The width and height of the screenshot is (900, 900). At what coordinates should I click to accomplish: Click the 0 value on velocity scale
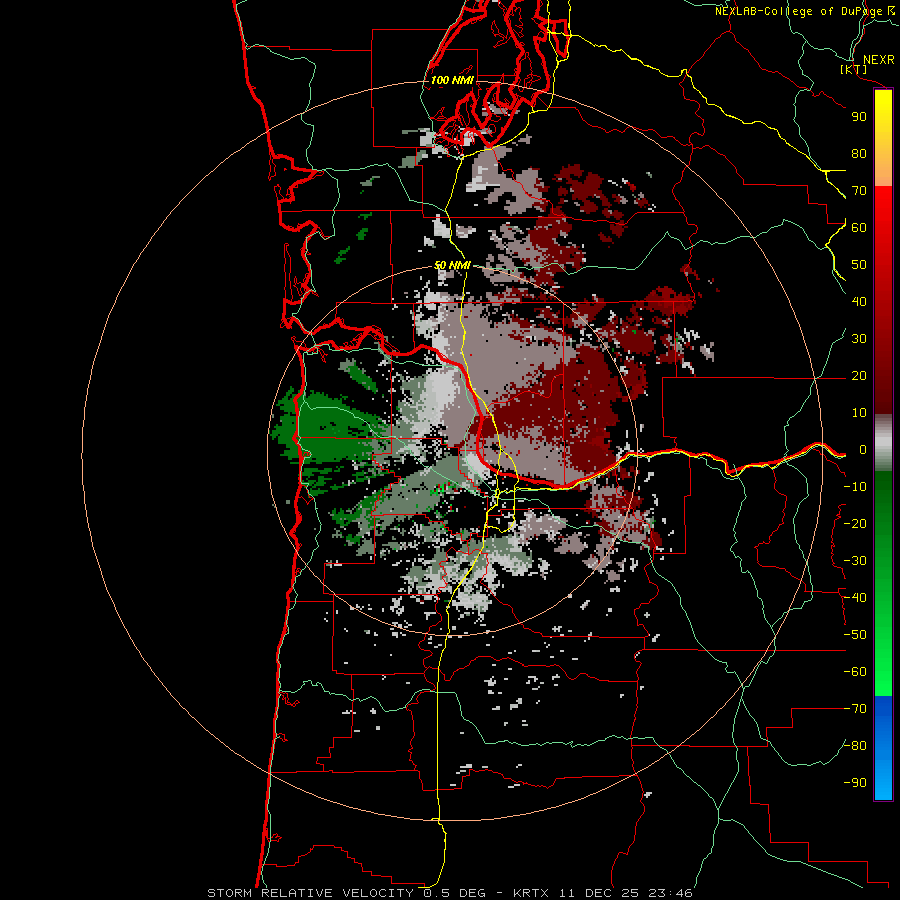coord(863,450)
